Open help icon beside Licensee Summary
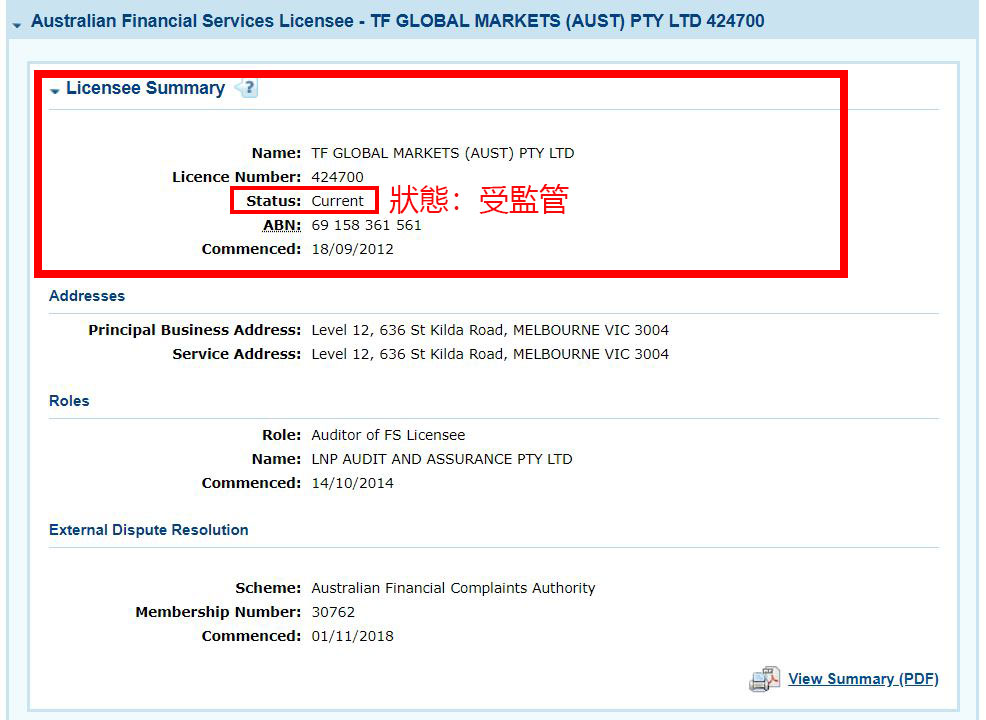This screenshot has height=720, width=986. click(x=246, y=89)
